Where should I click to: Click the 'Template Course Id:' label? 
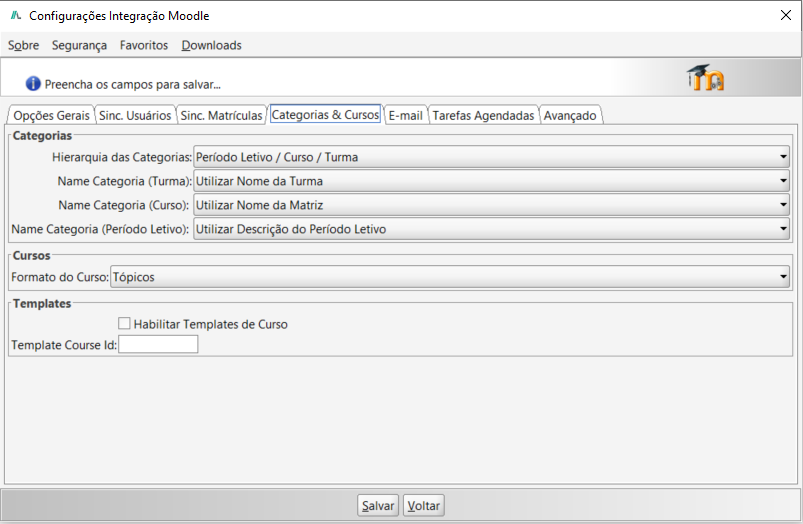64,345
